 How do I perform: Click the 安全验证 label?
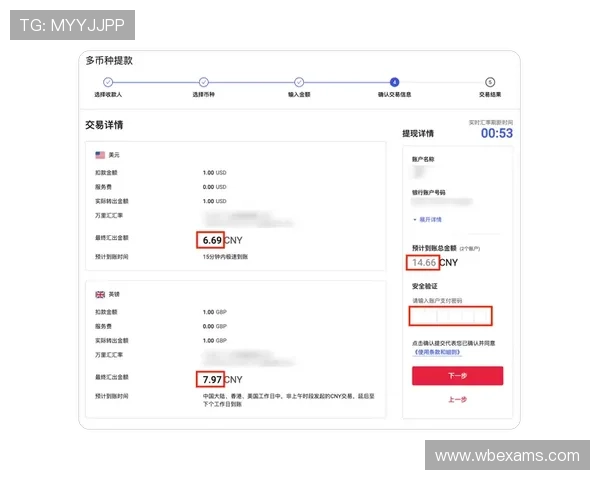tap(425, 286)
